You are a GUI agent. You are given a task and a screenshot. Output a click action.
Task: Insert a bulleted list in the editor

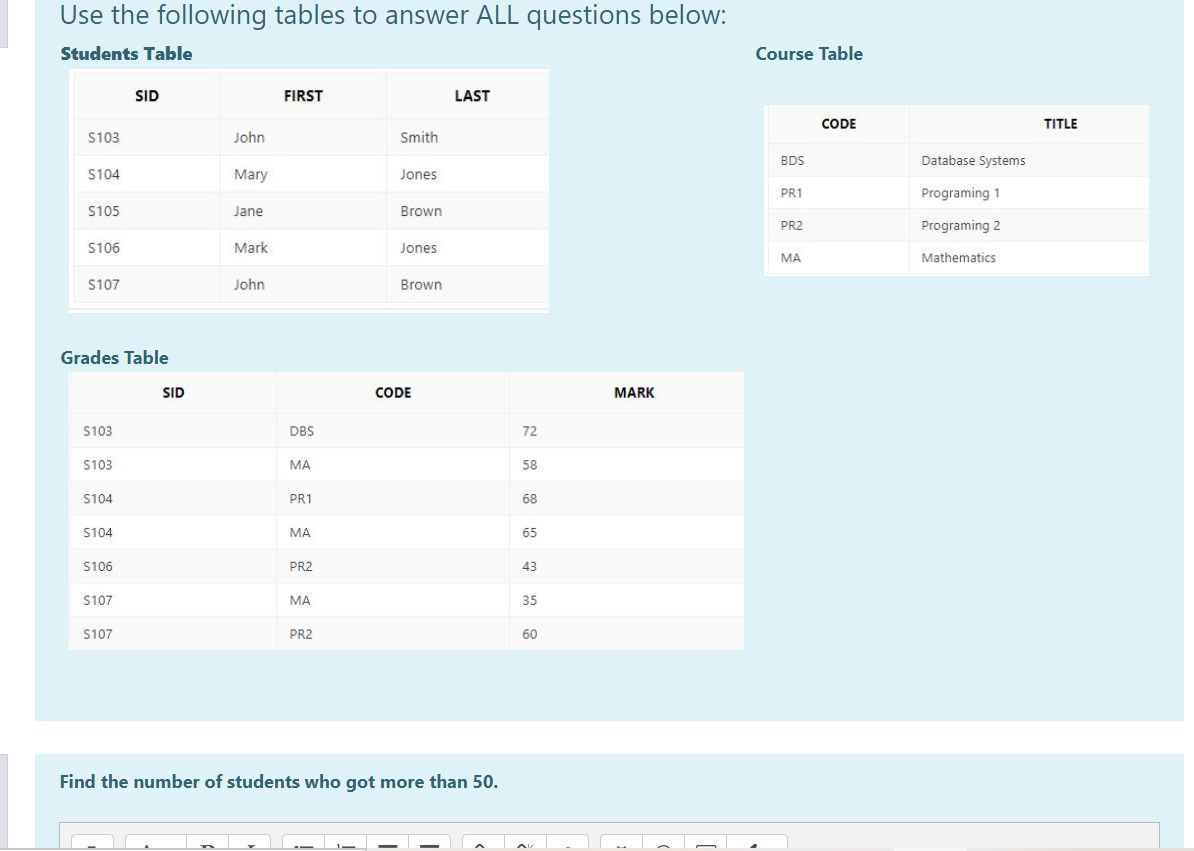(300, 845)
